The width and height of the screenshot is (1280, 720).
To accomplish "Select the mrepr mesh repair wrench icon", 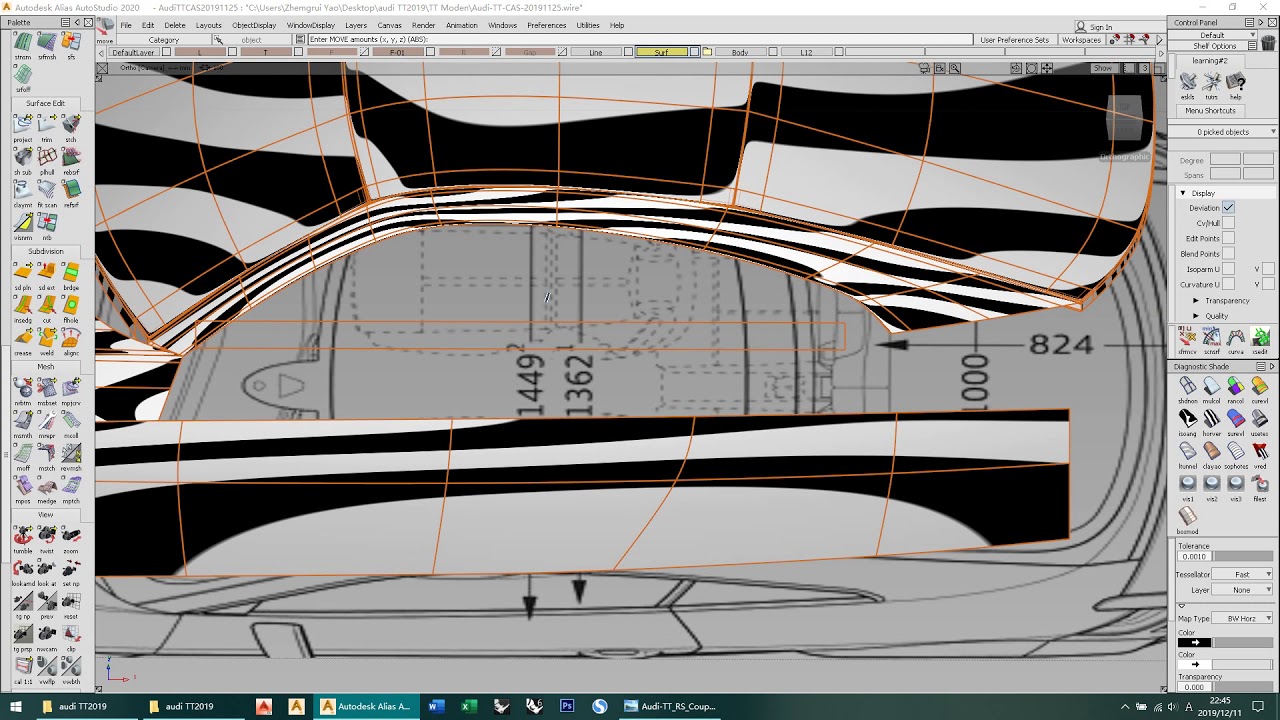I will [x=47, y=420].
